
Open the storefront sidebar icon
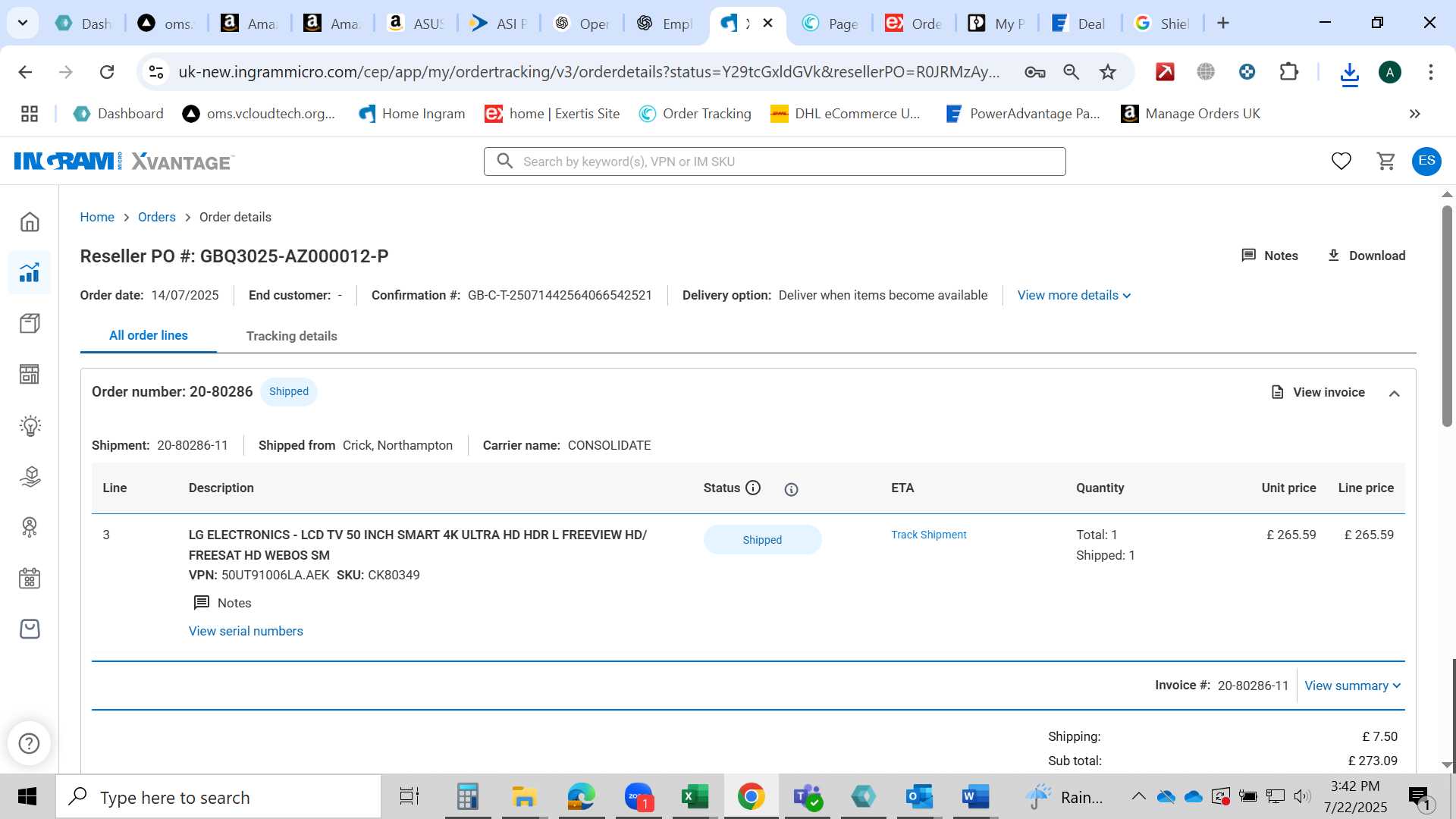pyautogui.click(x=30, y=374)
